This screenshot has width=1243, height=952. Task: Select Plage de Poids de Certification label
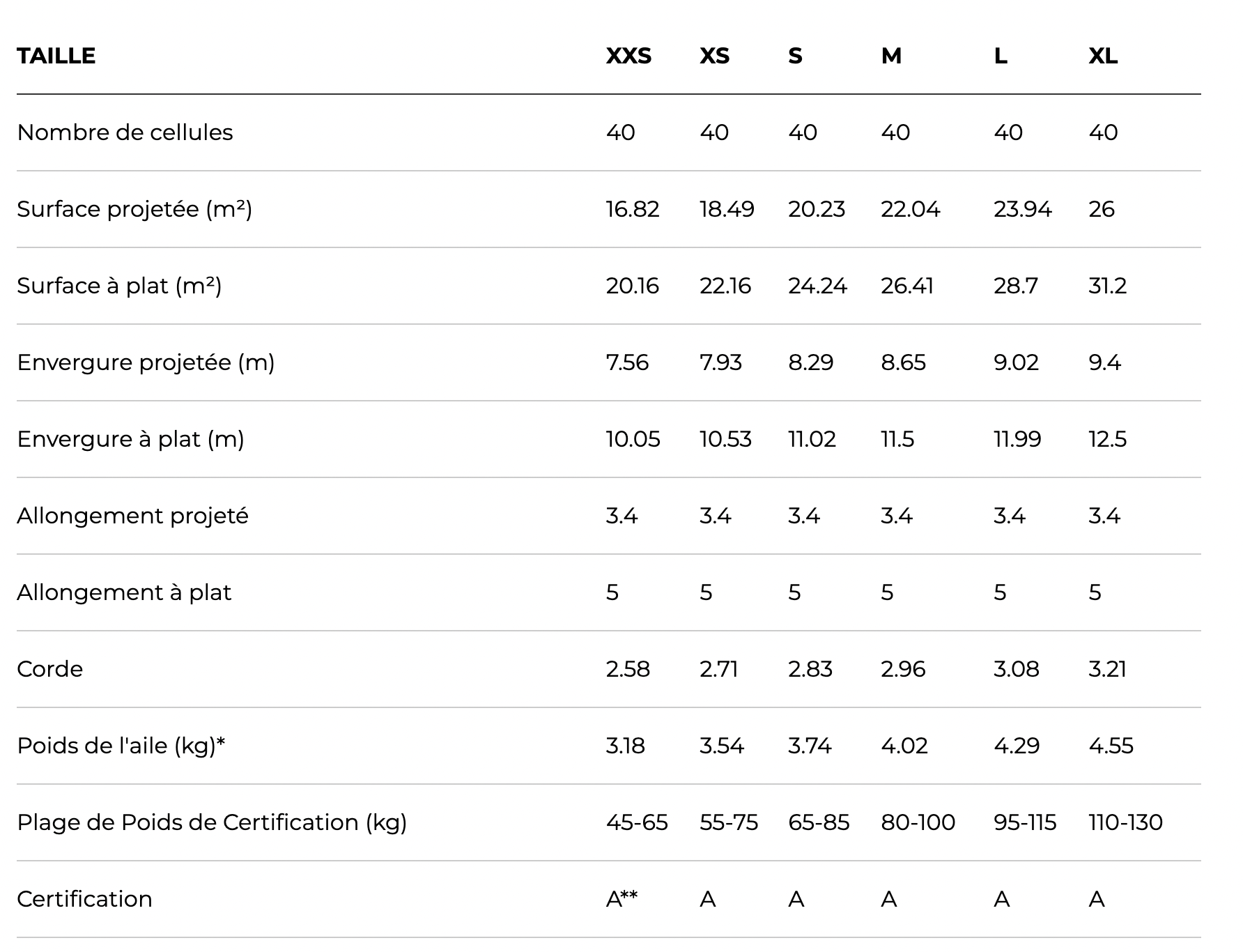[212, 822]
